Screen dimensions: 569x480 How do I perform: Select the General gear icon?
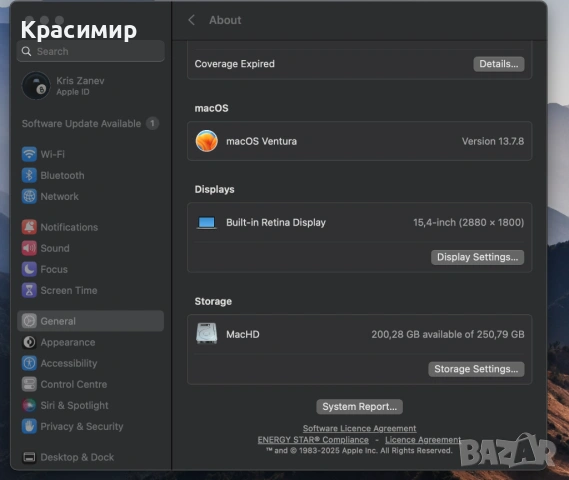pos(29,321)
